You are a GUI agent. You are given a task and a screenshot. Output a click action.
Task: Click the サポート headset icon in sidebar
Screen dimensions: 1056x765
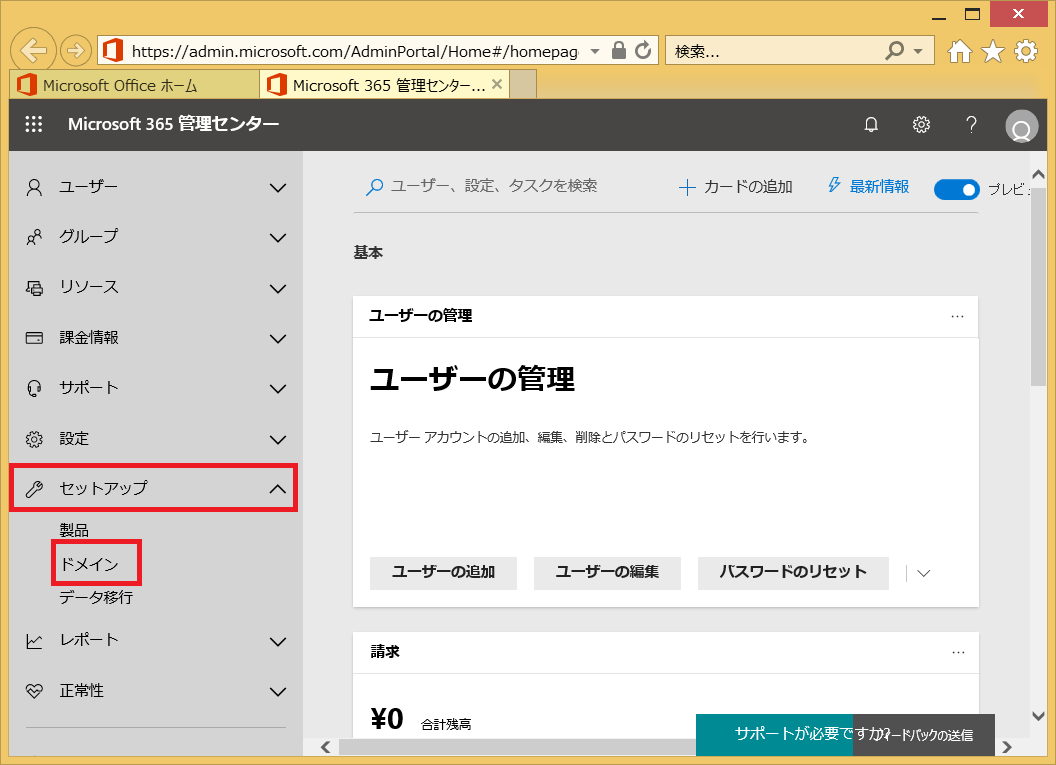coord(34,389)
